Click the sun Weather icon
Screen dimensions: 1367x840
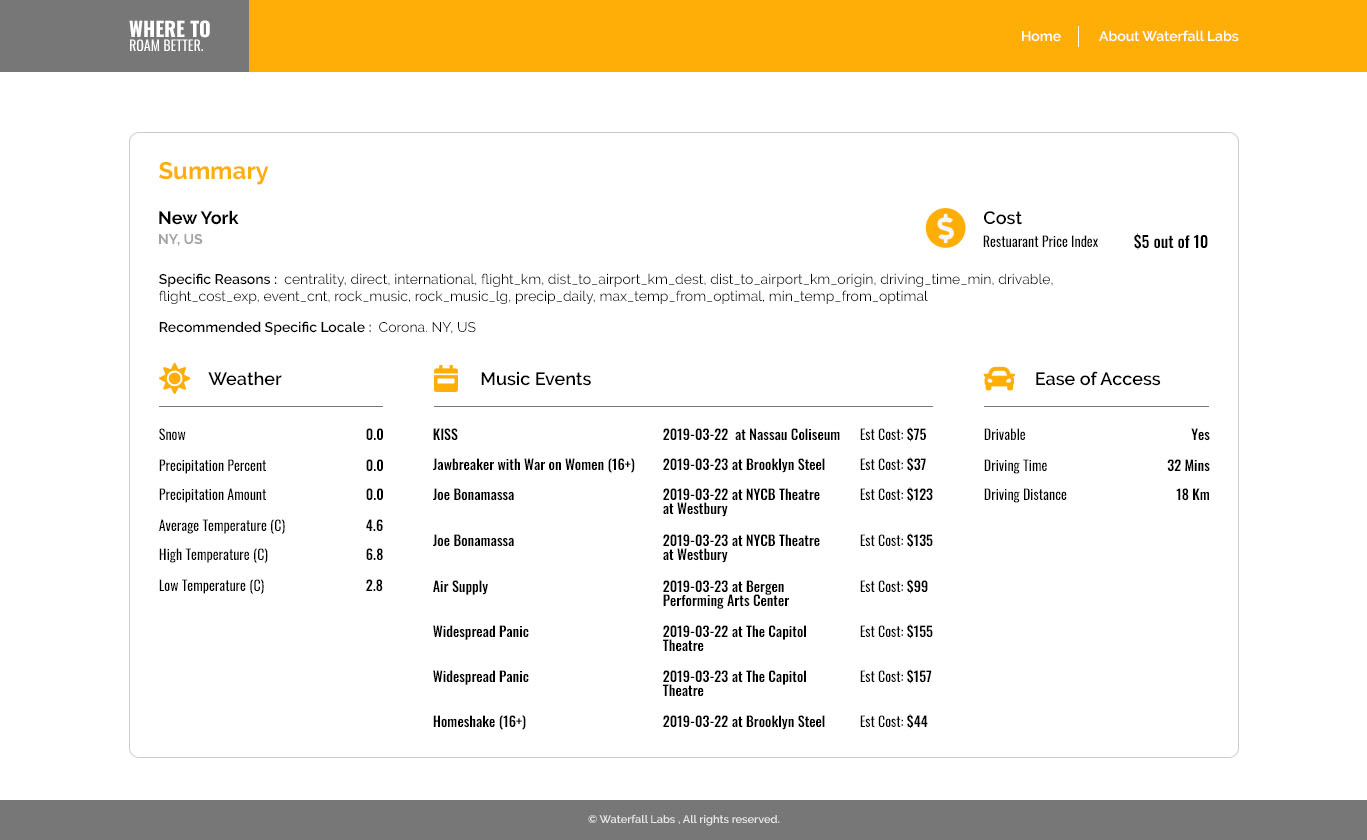point(174,379)
